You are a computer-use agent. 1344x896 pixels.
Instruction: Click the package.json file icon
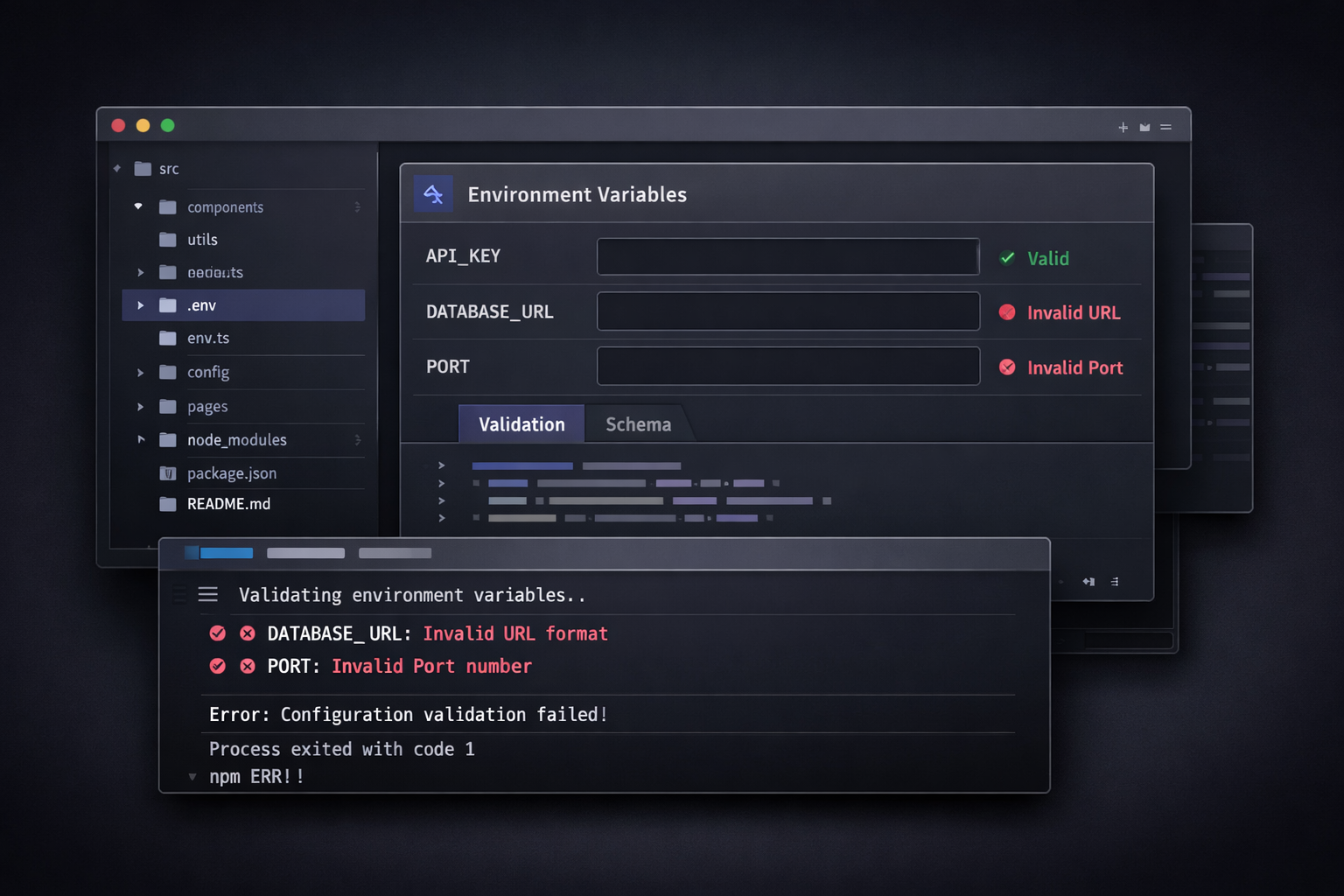(x=168, y=473)
